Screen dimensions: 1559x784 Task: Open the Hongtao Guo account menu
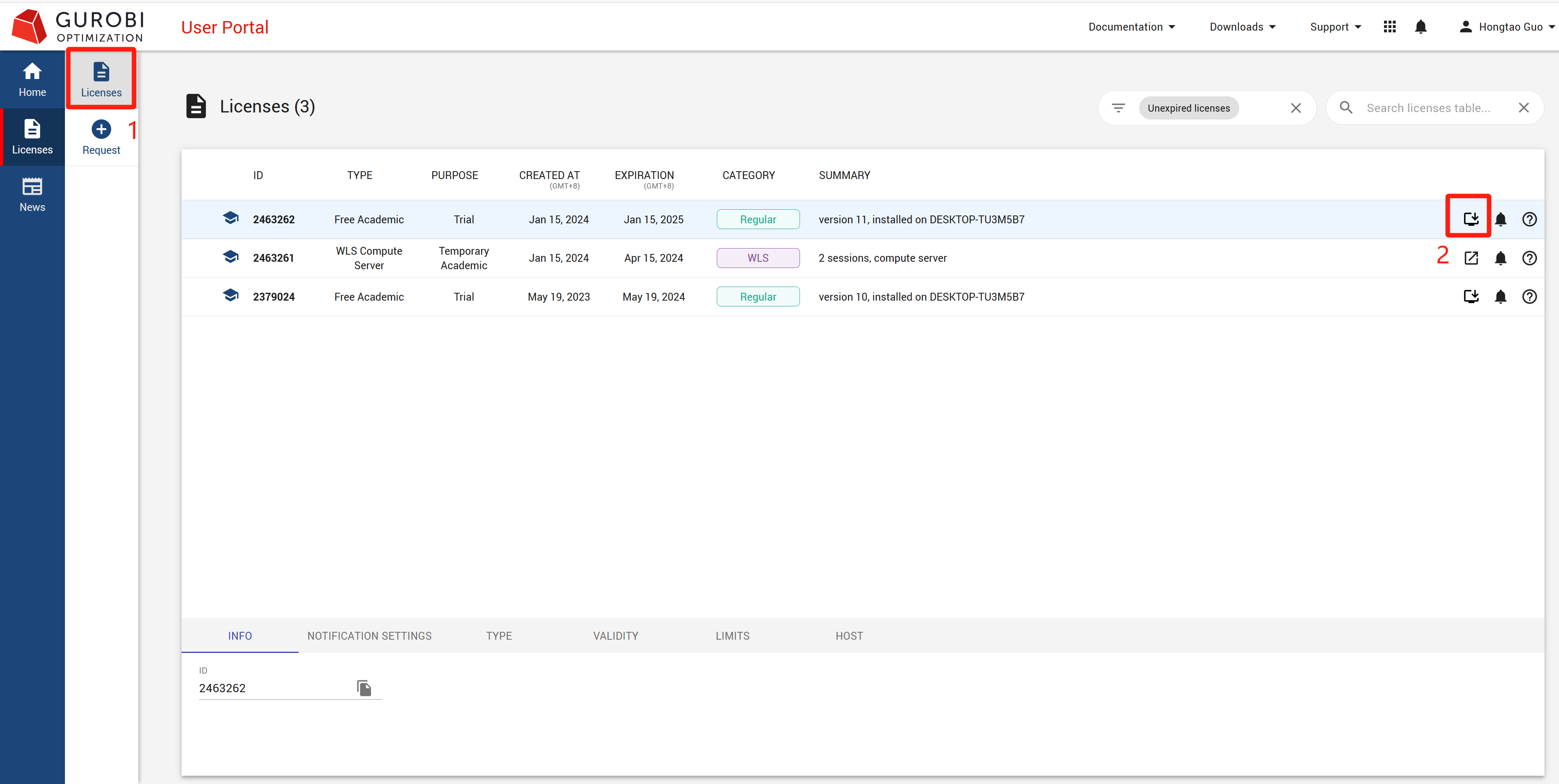(x=1506, y=26)
